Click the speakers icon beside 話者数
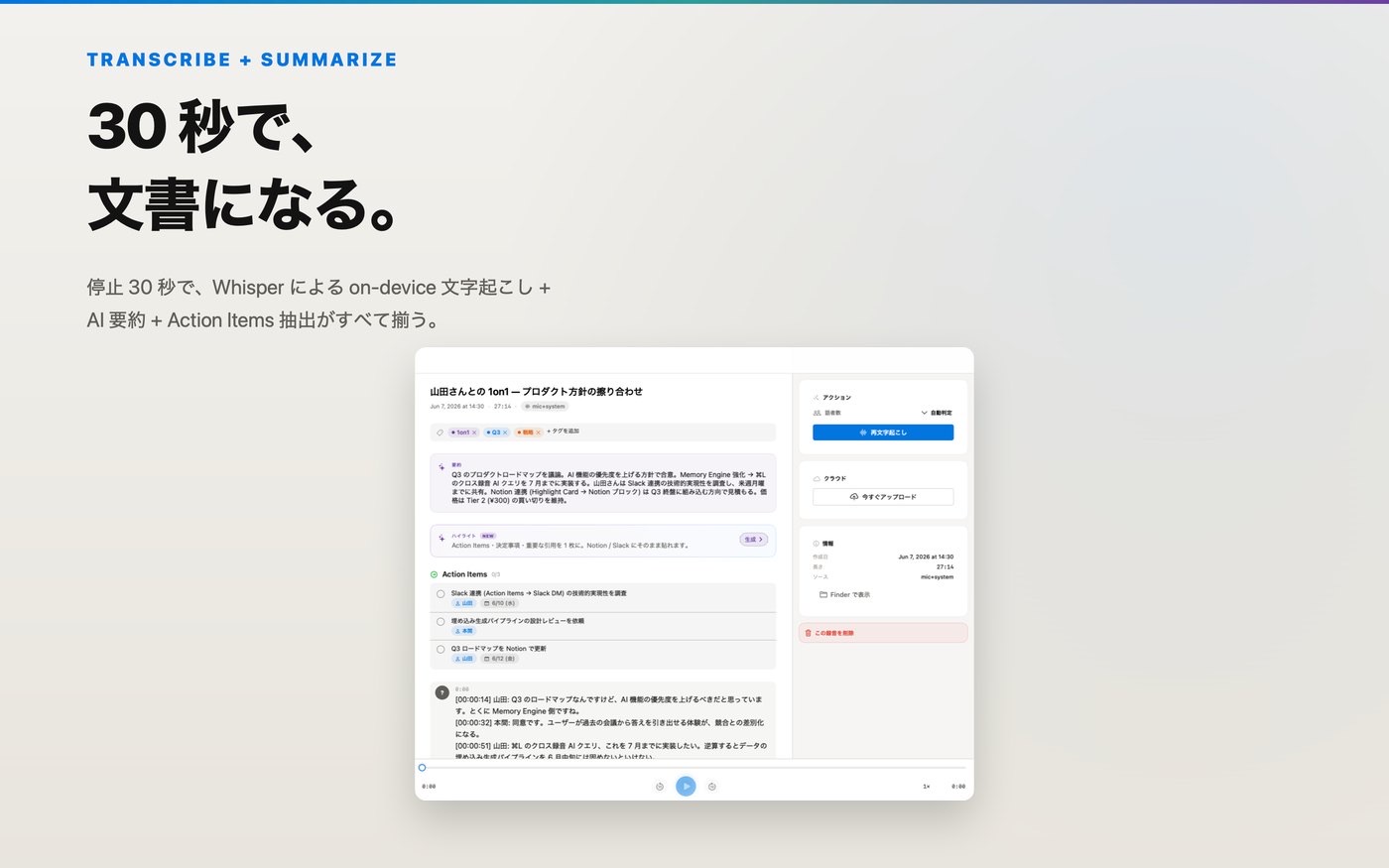Viewport: 1389px width, 868px height. [817, 413]
